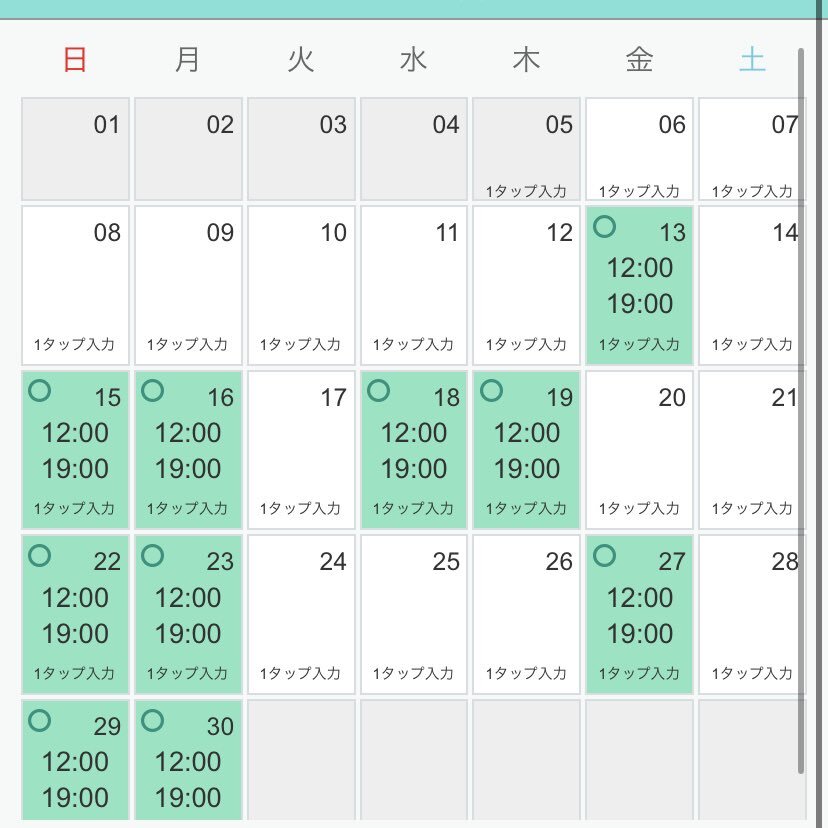Click 1タップ入力 on day 17
The height and width of the screenshot is (828, 828).
pos(300,509)
